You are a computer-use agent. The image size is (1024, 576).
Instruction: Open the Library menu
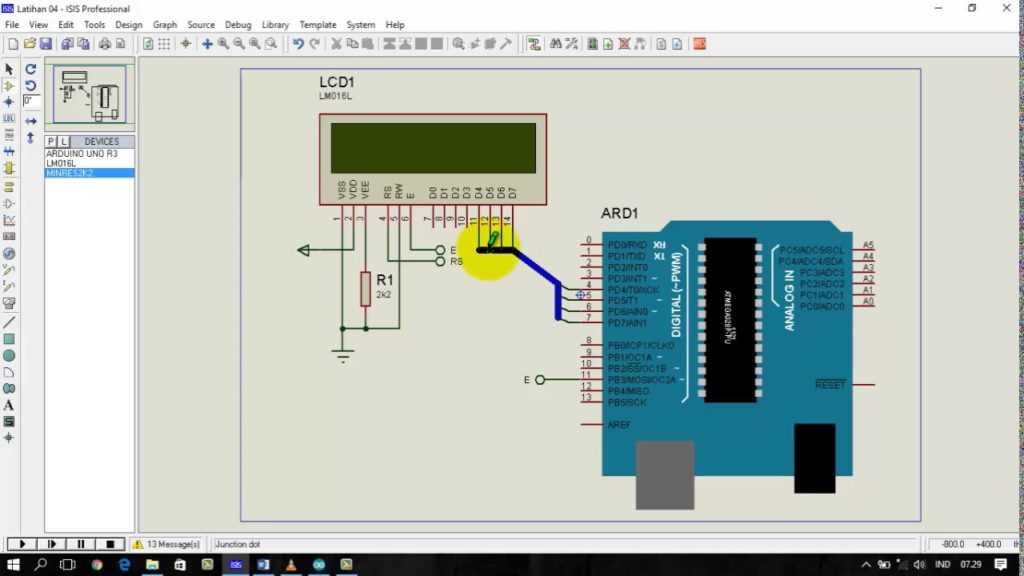(275, 25)
